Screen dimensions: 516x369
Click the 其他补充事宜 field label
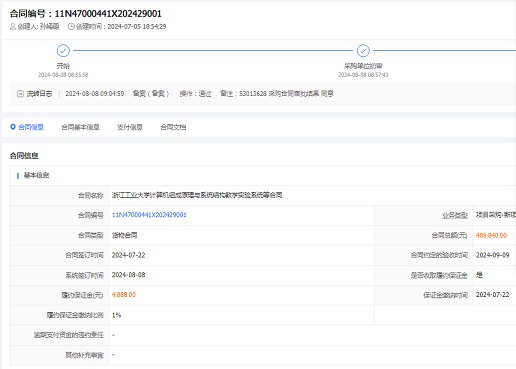pos(84,355)
